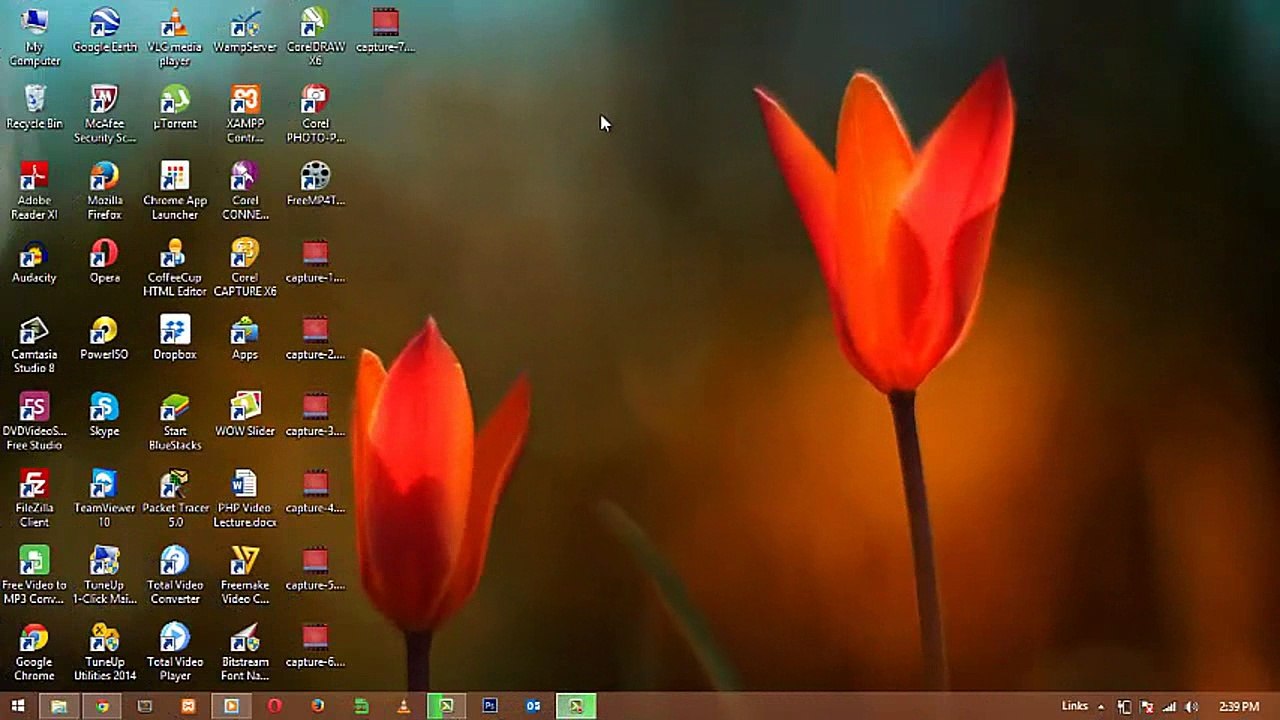Screen dimensions: 1280x720
Task: Select the µTorrent desktop shortcut
Action: click(174, 107)
